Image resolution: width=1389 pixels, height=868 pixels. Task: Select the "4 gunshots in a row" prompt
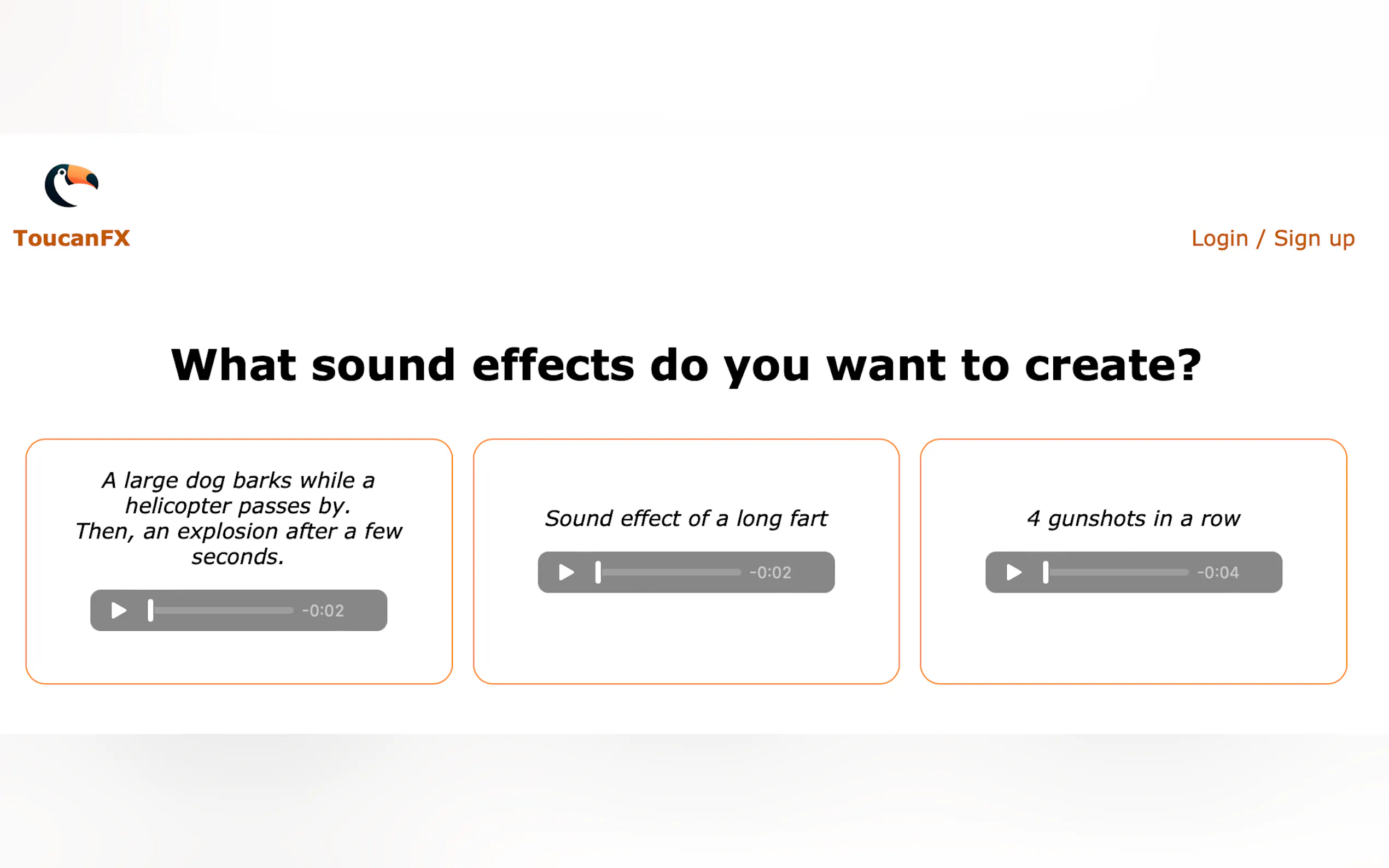[x=1133, y=518]
